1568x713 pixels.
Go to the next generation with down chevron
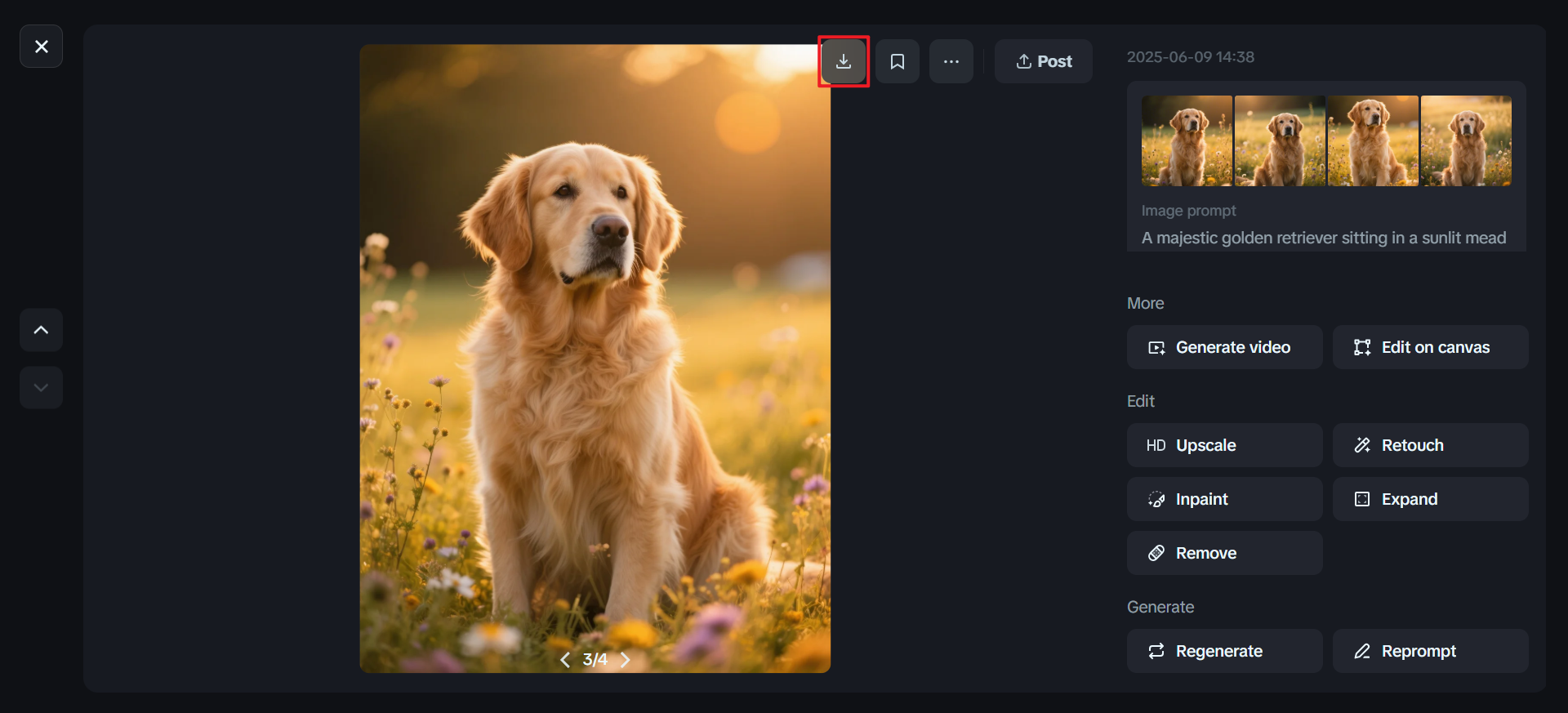point(41,387)
